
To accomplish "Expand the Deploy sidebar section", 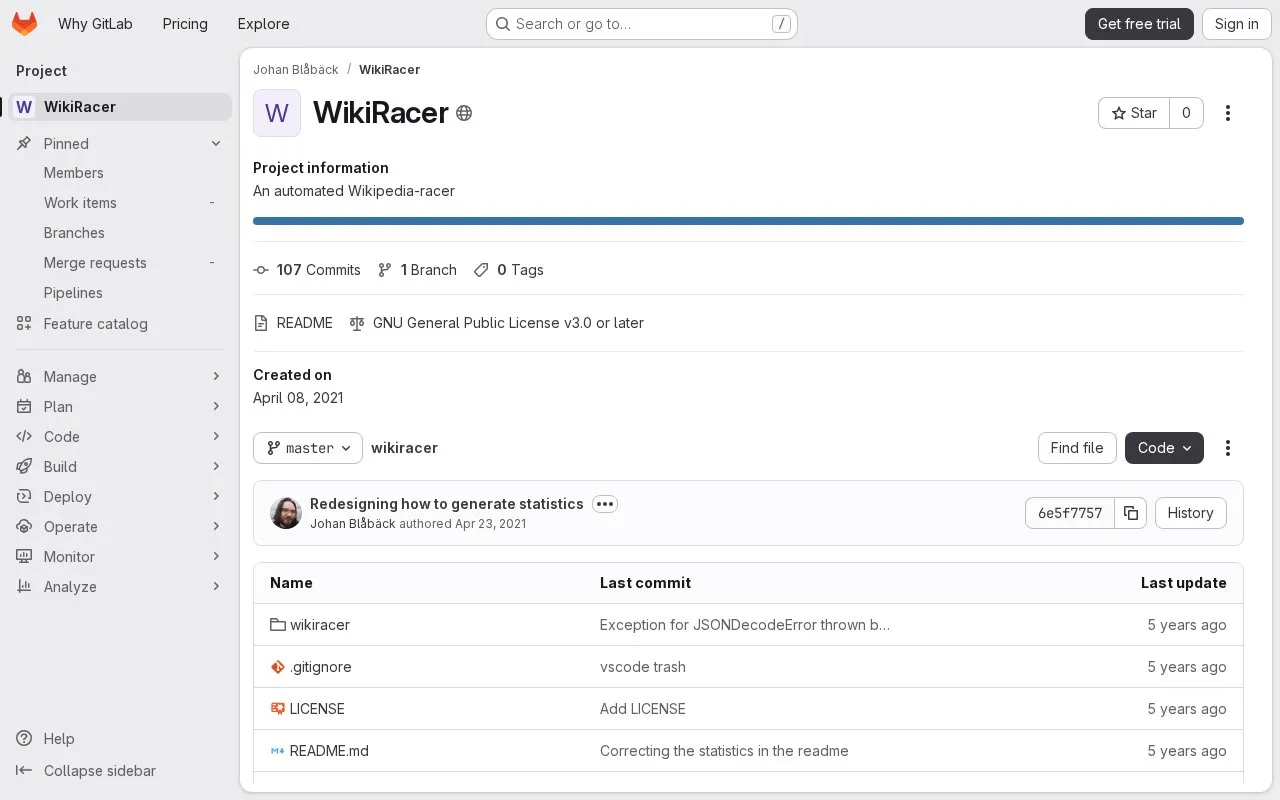I will (x=120, y=497).
